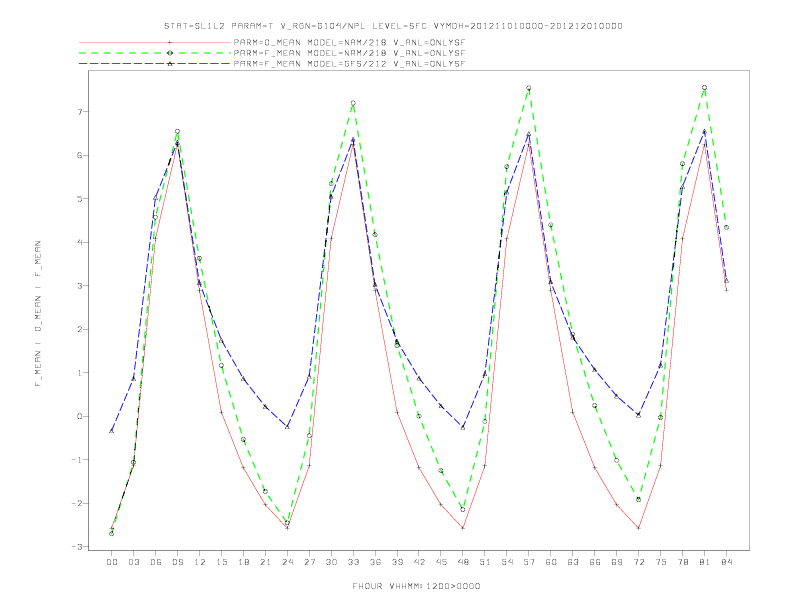Click x-axis tick label 60
This screenshot has height=612, width=792.
pos(551,562)
